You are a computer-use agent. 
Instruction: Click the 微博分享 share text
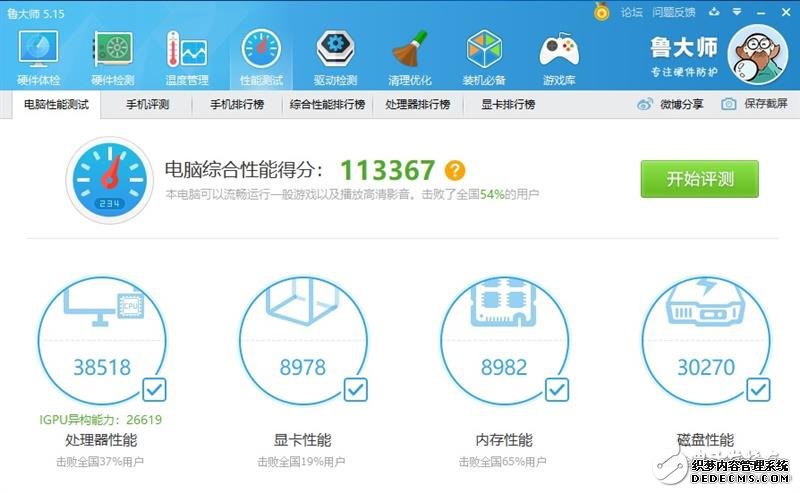682,104
